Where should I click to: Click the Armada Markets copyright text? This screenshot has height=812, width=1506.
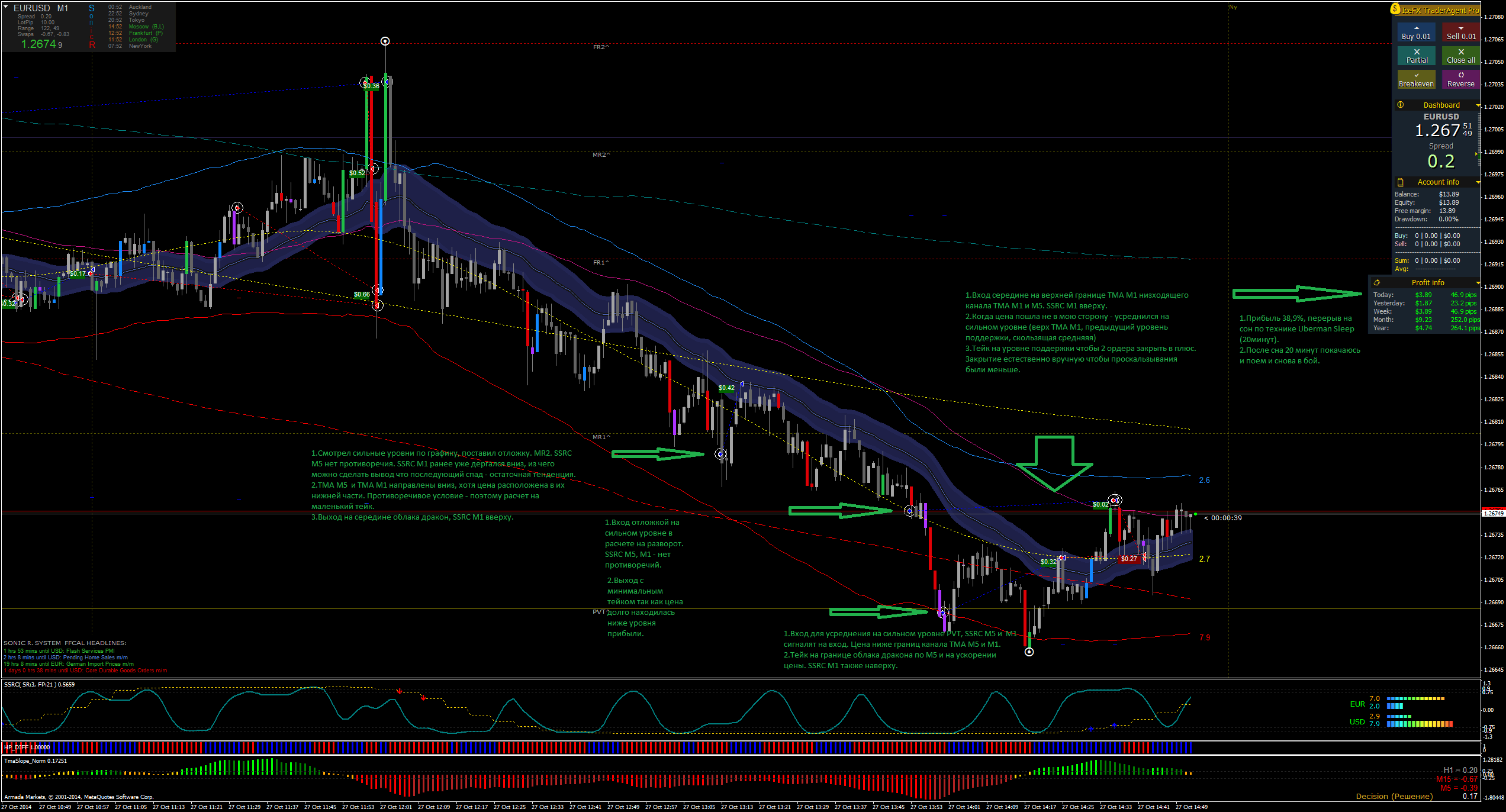point(79,797)
